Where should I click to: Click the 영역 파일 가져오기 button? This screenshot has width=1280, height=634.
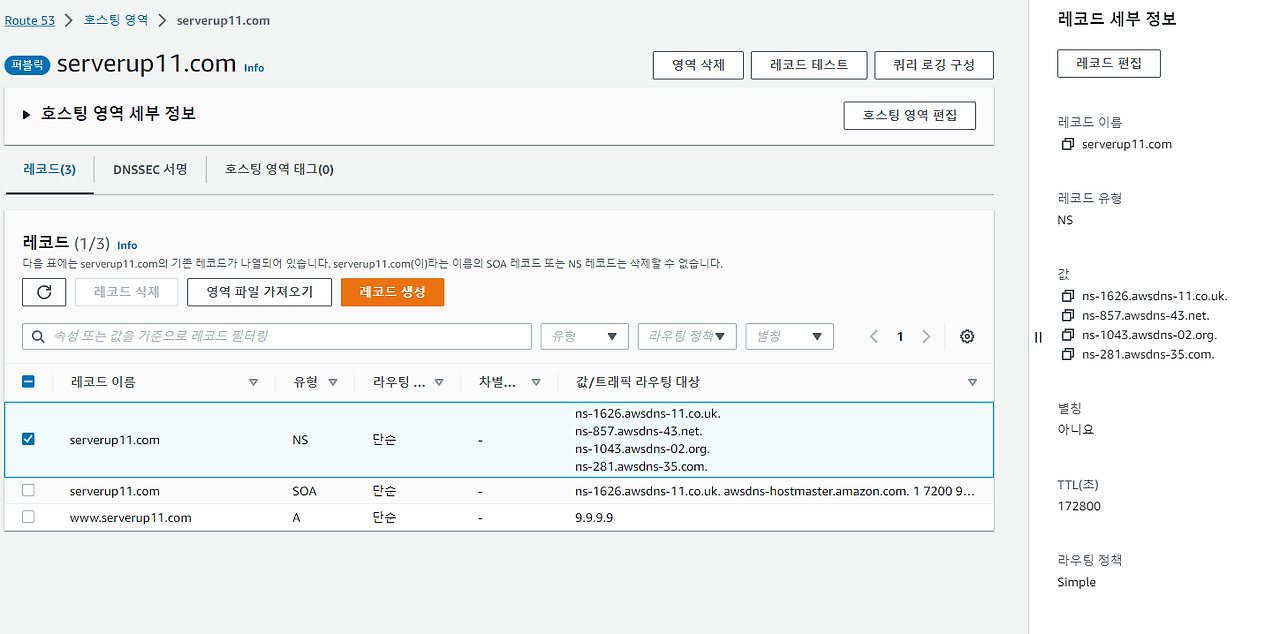click(260, 292)
